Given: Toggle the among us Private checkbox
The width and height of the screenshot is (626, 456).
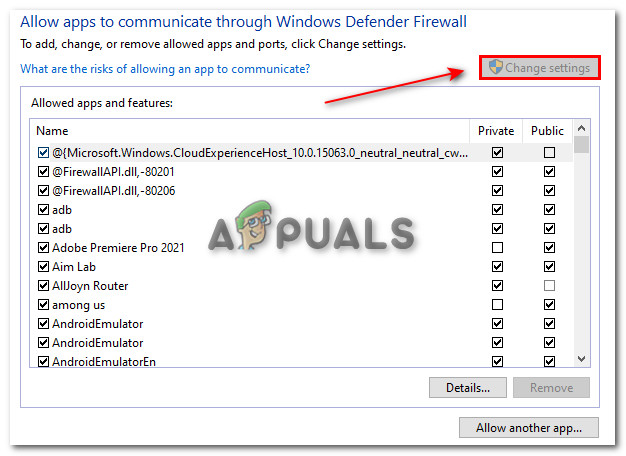Looking at the screenshot, I should [497, 304].
